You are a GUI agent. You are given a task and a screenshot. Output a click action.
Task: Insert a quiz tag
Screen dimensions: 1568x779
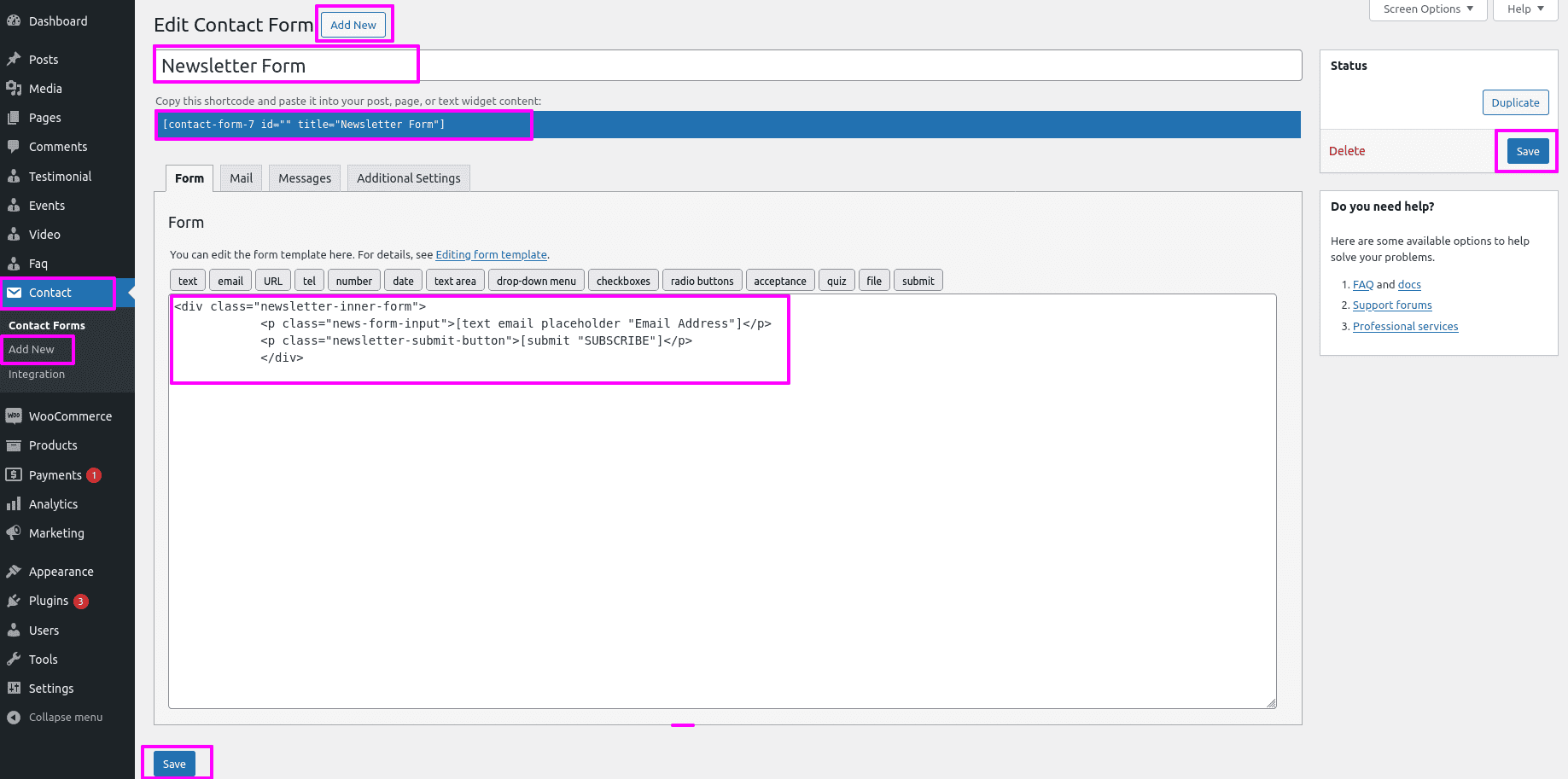point(836,281)
